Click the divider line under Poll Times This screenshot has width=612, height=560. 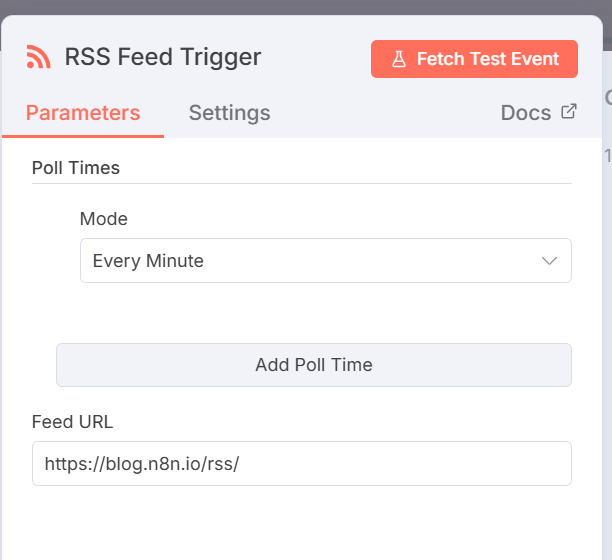[x=300, y=183]
